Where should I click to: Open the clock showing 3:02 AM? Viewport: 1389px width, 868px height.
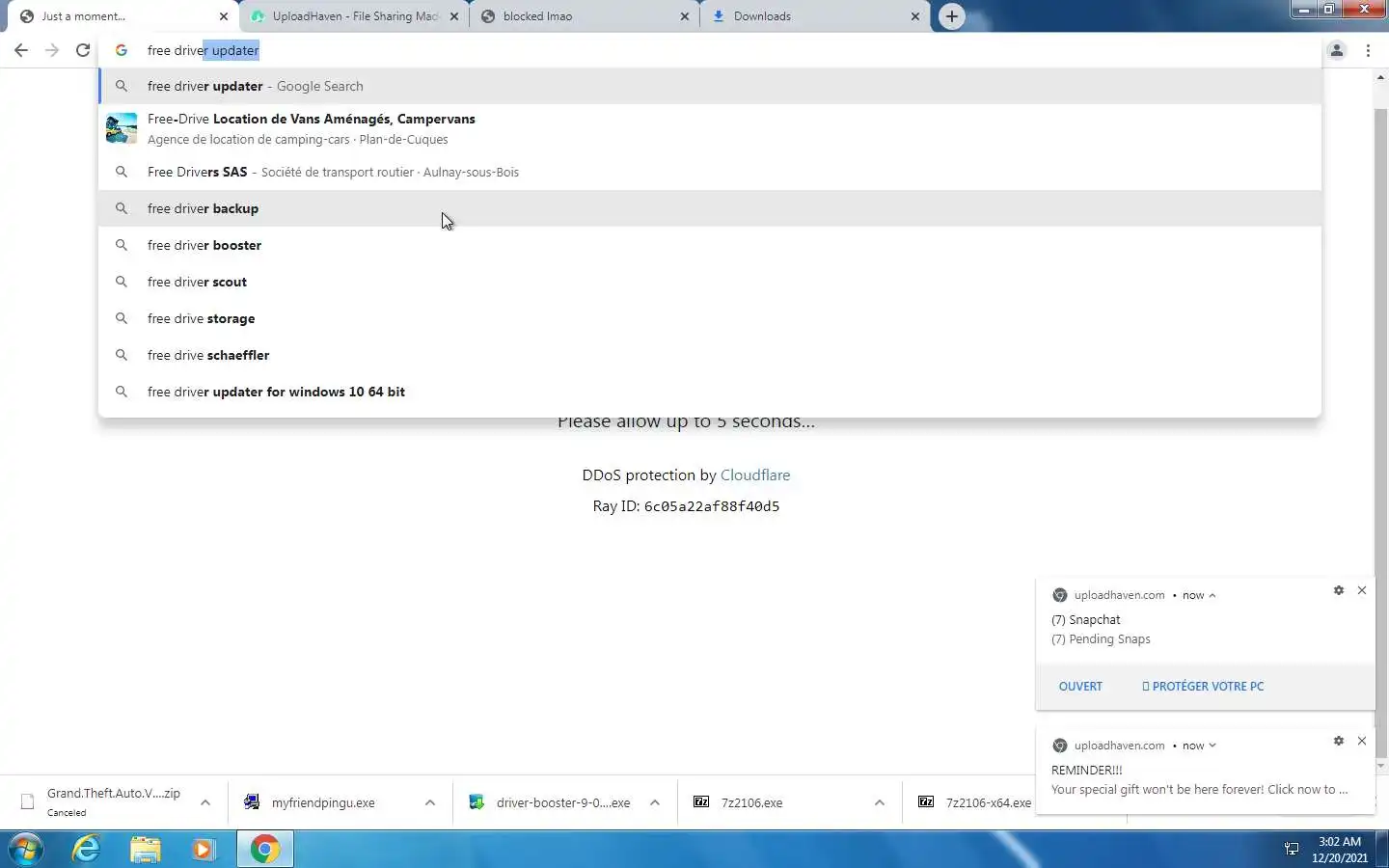[1340, 849]
